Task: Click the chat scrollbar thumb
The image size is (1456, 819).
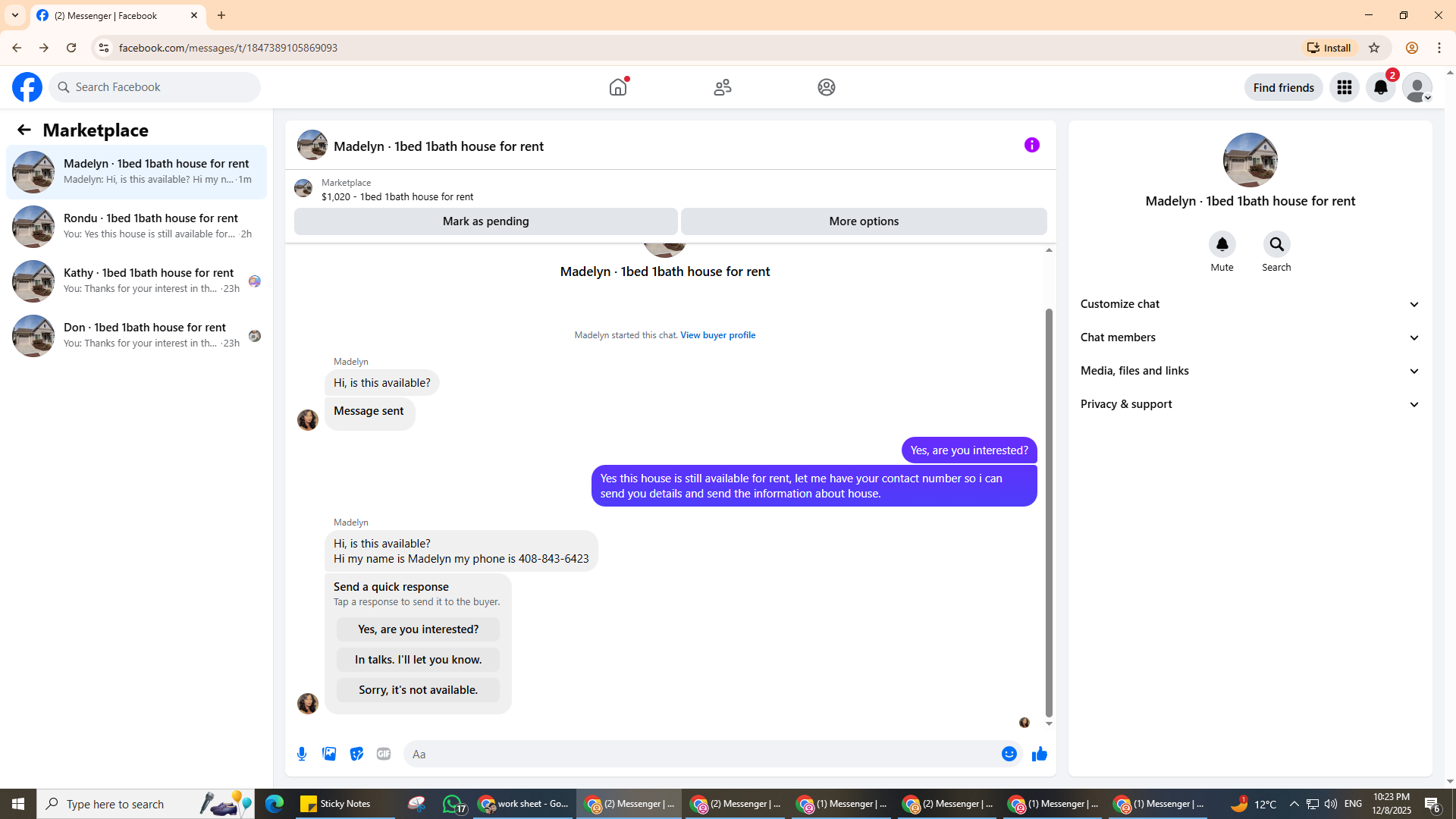Action: point(1050,512)
